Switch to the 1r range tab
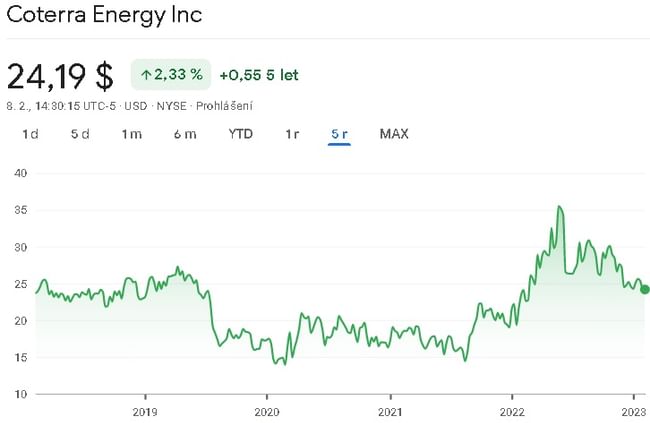Screen dimensions: 650x423 pos(292,134)
